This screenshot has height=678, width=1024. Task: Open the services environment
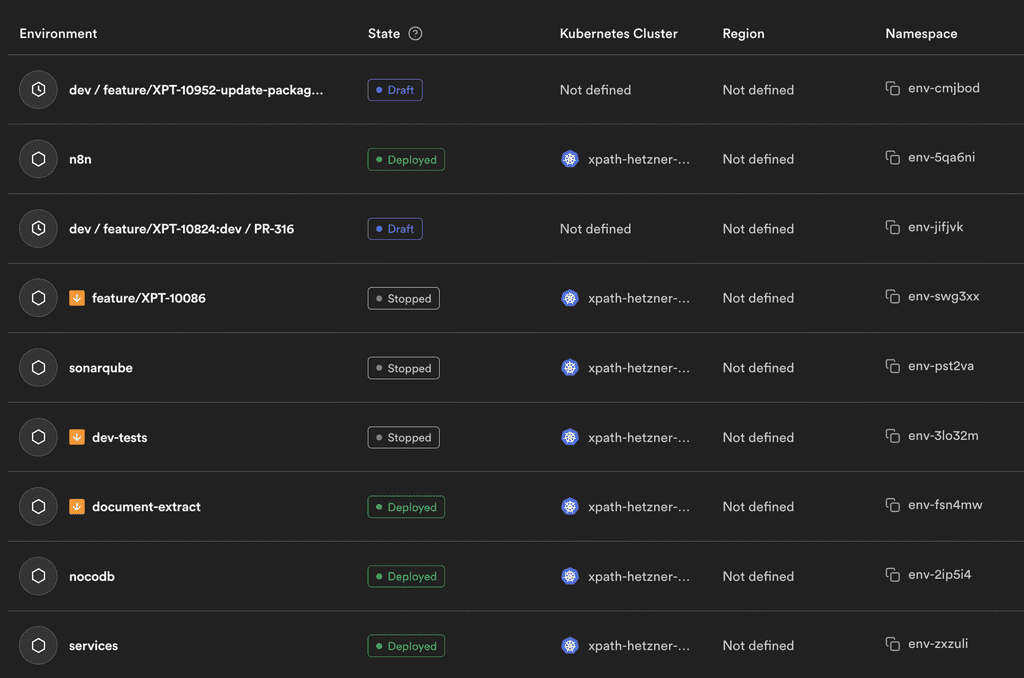tap(93, 646)
